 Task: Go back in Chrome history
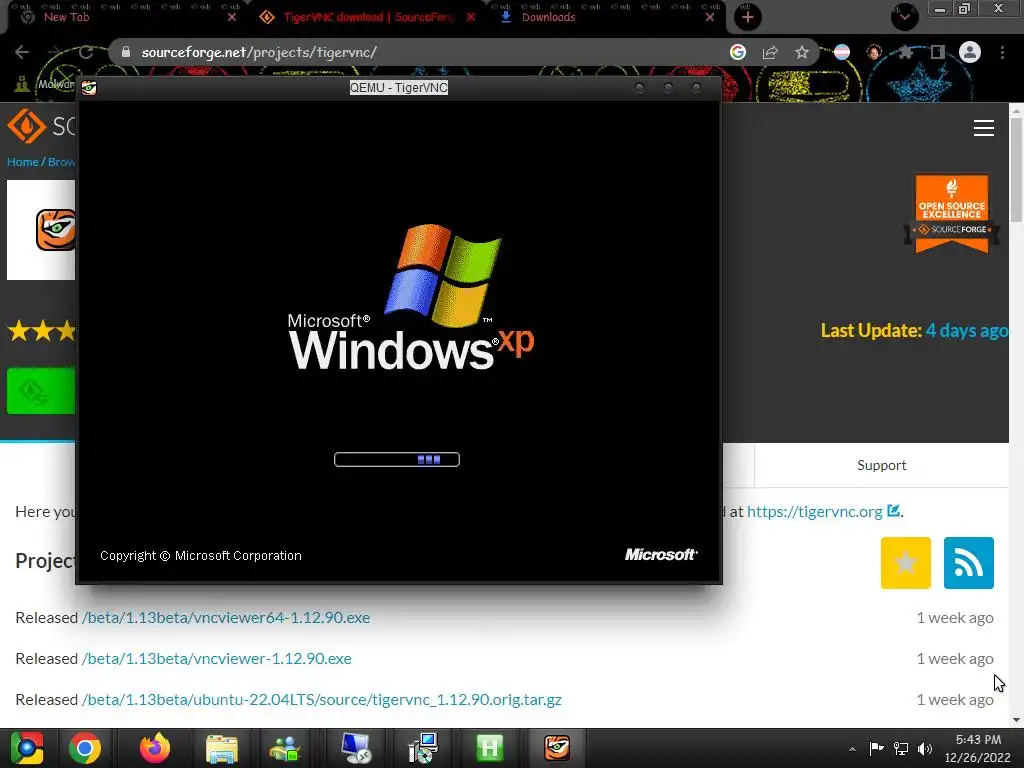(22, 52)
